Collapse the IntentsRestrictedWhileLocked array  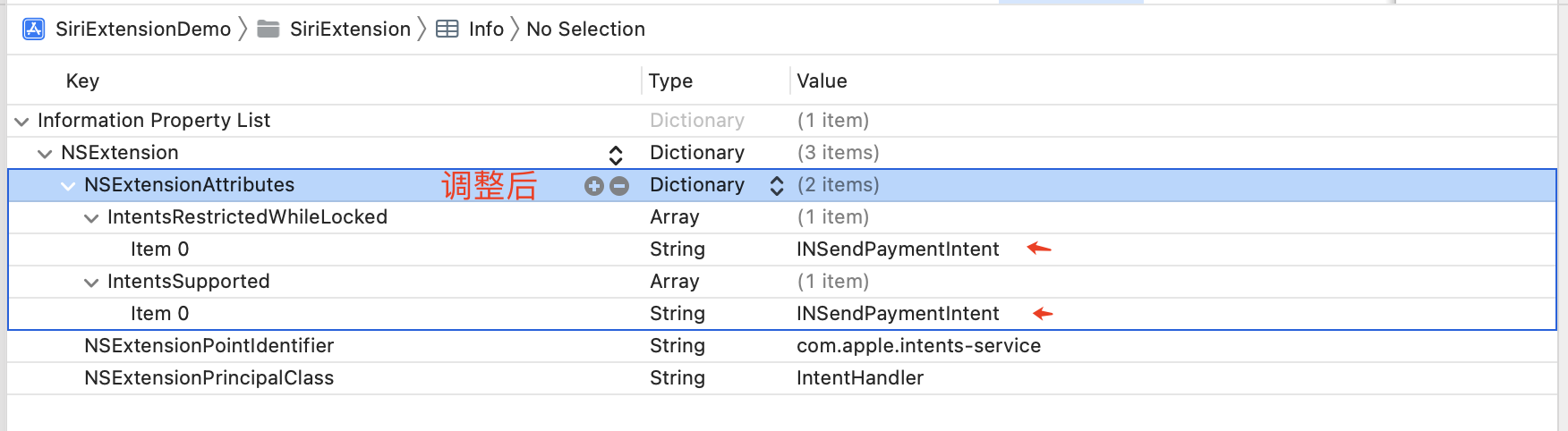[91, 218]
